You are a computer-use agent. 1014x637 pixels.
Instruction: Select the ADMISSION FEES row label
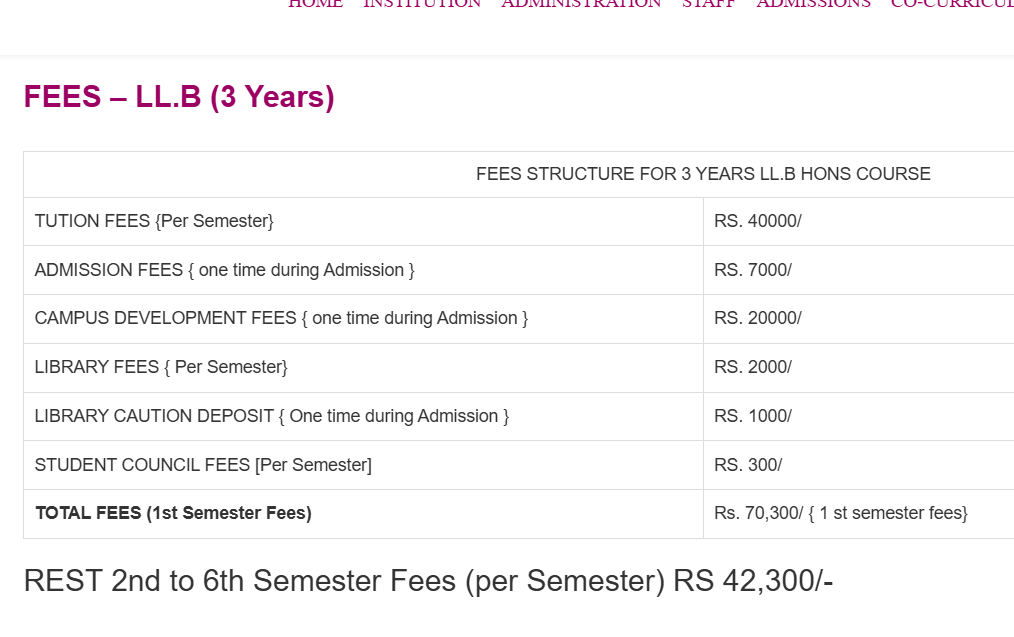tap(224, 270)
